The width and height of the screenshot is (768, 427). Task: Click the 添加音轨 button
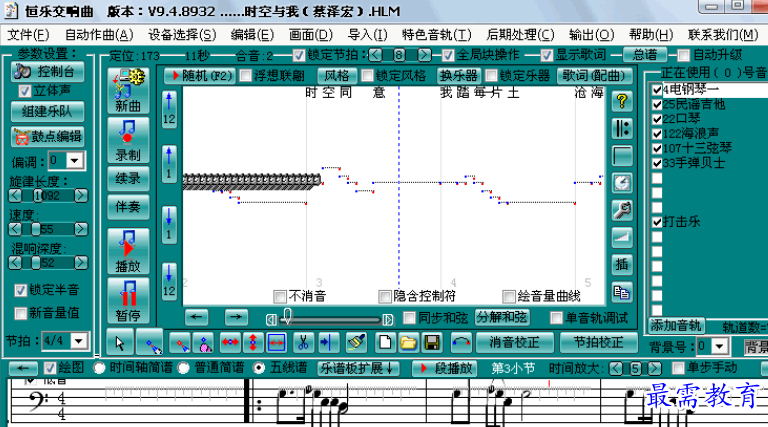coord(676,325)
